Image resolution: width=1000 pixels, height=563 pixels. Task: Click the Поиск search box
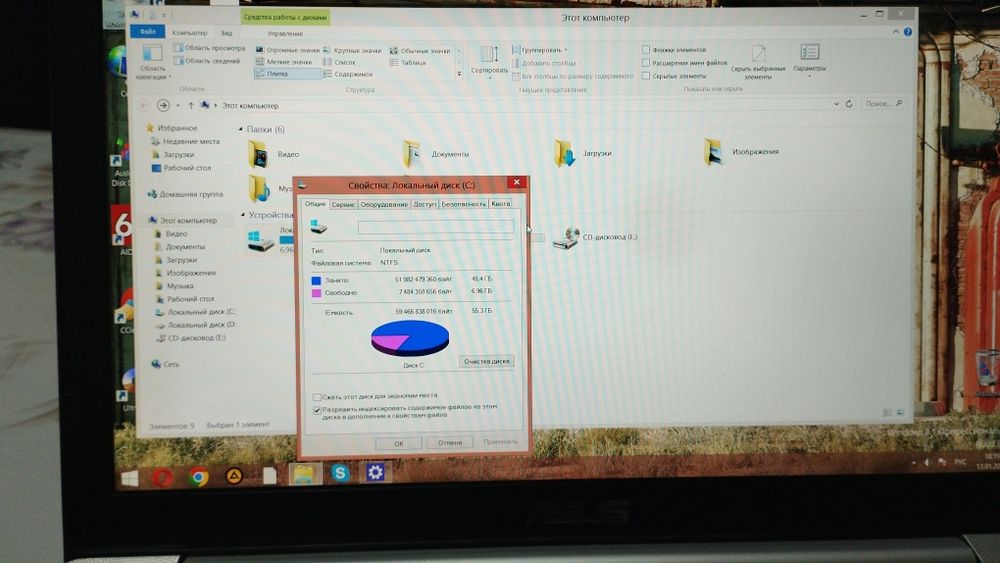point(883,103)
